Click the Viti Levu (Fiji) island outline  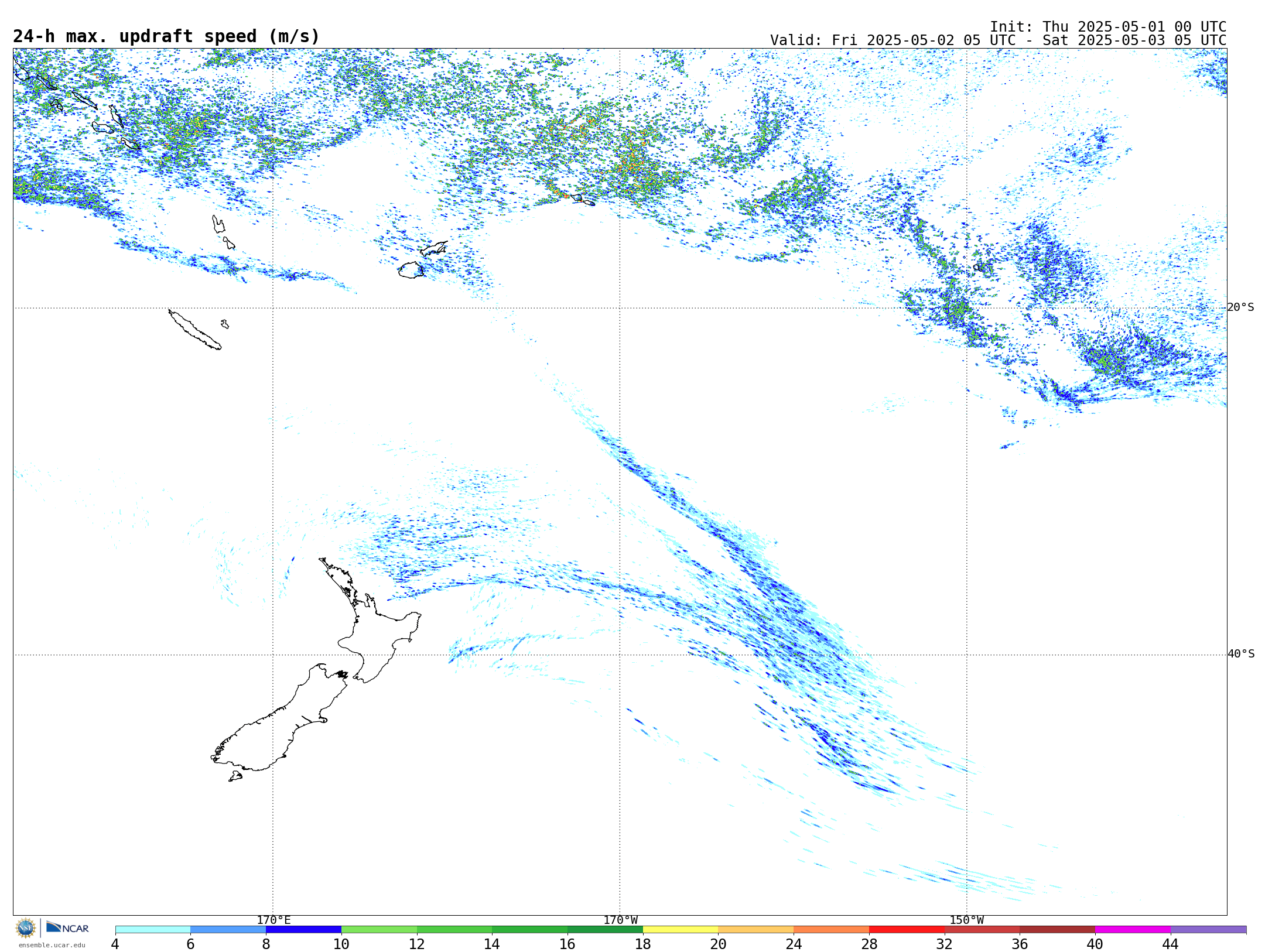[x=411, y=270]
